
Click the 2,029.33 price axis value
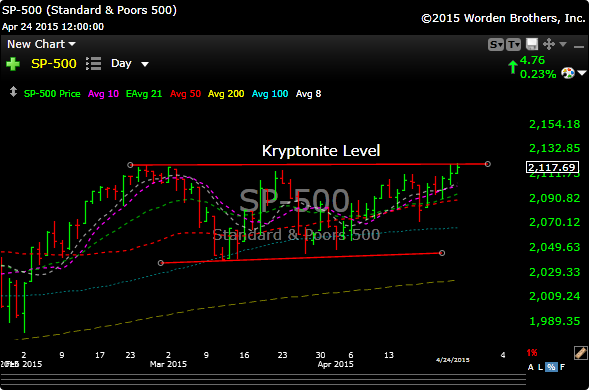coord(555,272)
